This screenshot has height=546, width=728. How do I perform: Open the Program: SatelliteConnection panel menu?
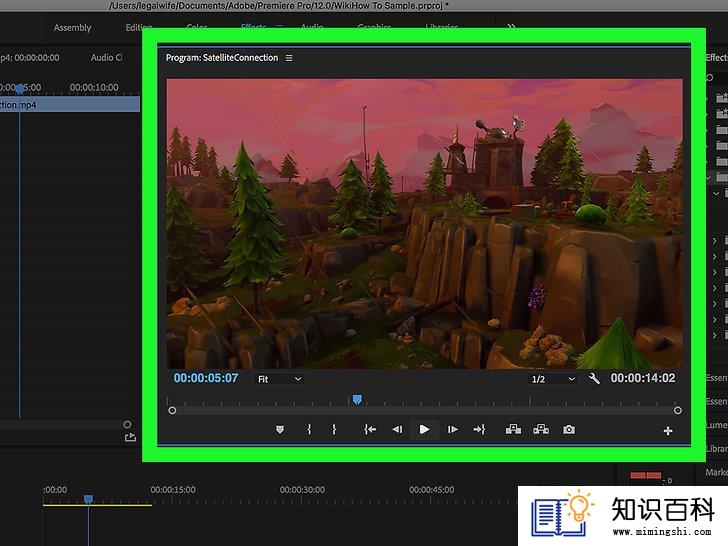coord(289,58)
